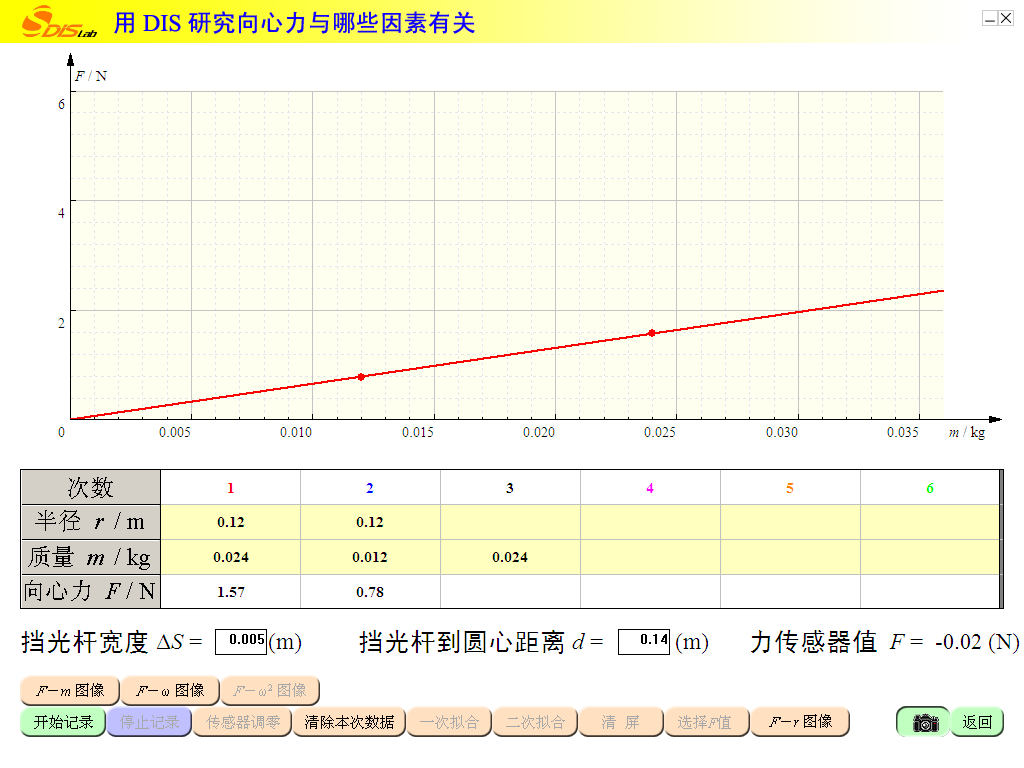Close the DIS experiment window

[1005, 18]
